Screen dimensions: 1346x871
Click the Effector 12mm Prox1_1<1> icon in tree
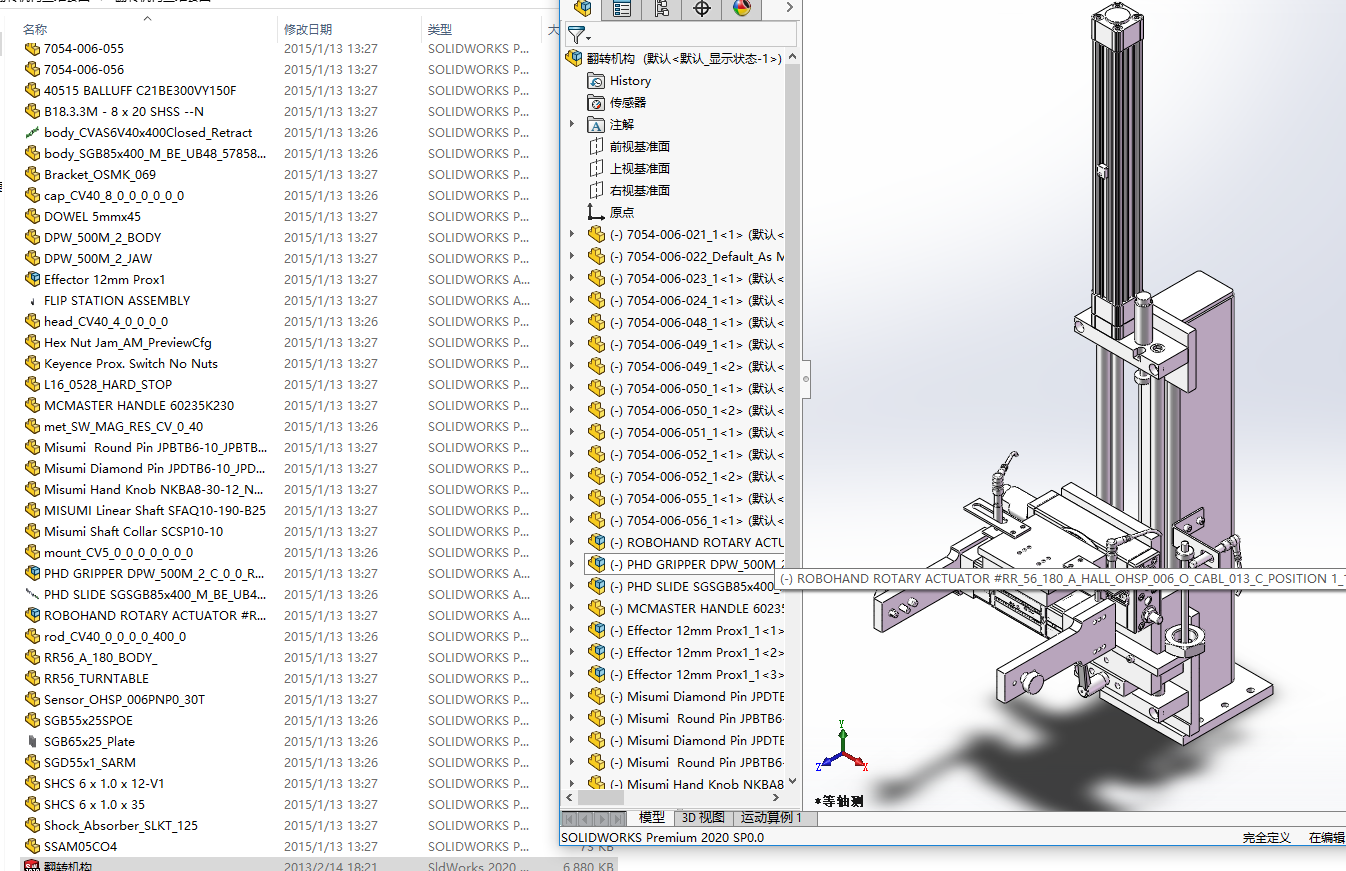tap(596, 631)
